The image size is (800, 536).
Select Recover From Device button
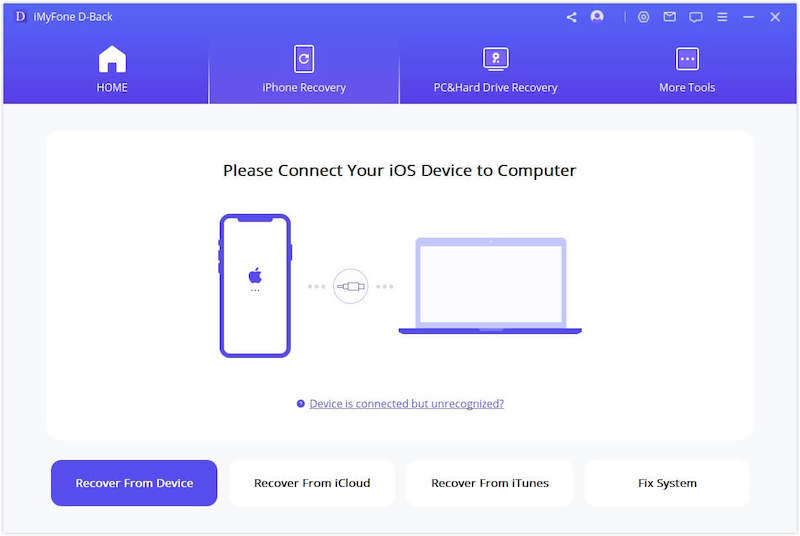[134, 483]
